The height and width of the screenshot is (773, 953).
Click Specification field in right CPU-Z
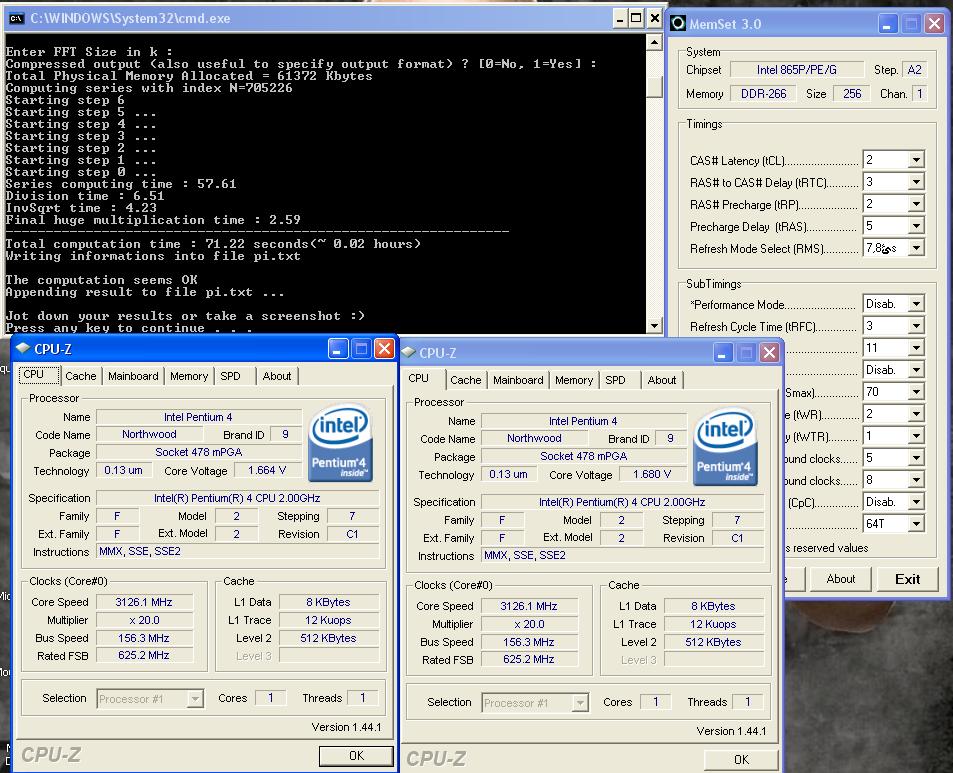(x=622, y=502)
